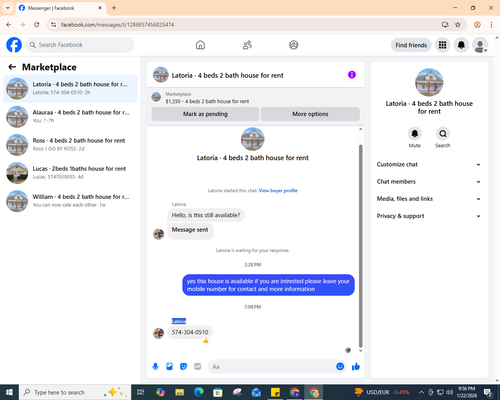Open View buyer profile link
This screenshot has height=400, width=500.
click(x=278, y=191)
